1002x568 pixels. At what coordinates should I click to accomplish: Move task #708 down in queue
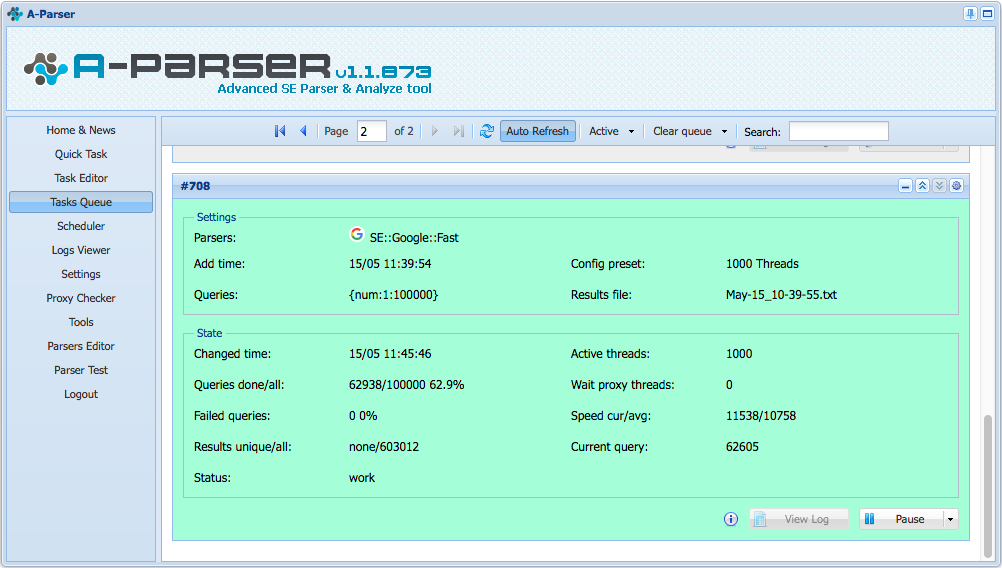pyautogui.click(x=939, y=186)
